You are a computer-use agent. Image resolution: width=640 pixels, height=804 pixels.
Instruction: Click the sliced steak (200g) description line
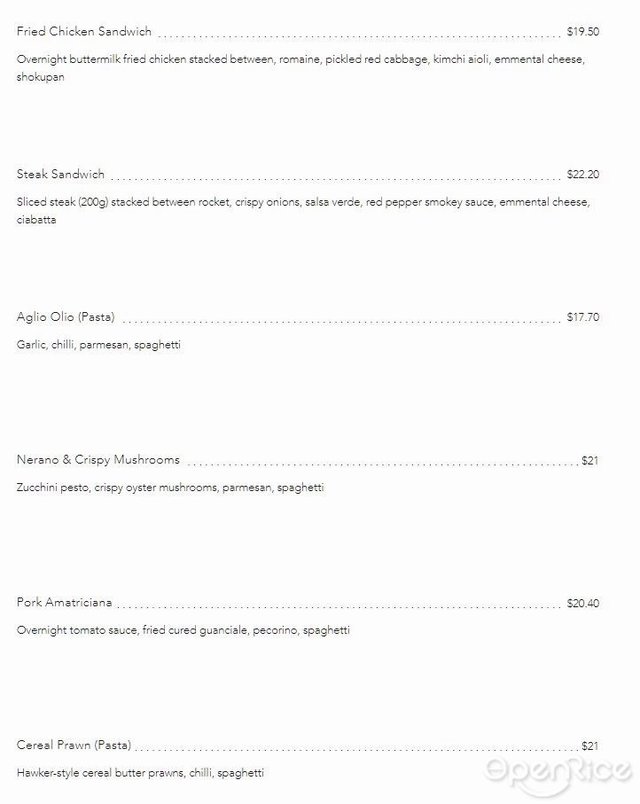coord(300,203)
